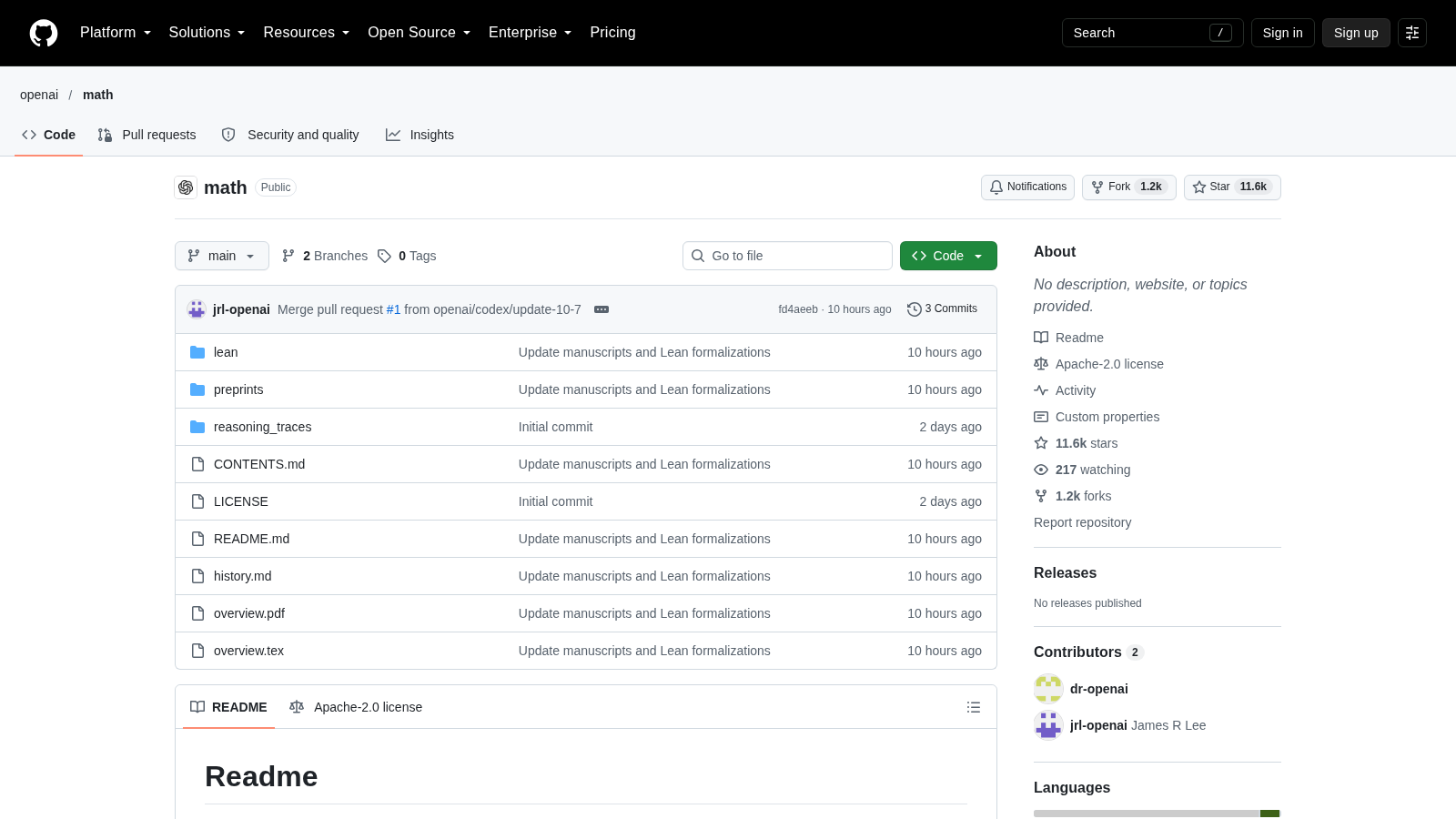1456x819 pixels.
Task: Click the OpenAI avatar beside math title
Action: (186, 187)
